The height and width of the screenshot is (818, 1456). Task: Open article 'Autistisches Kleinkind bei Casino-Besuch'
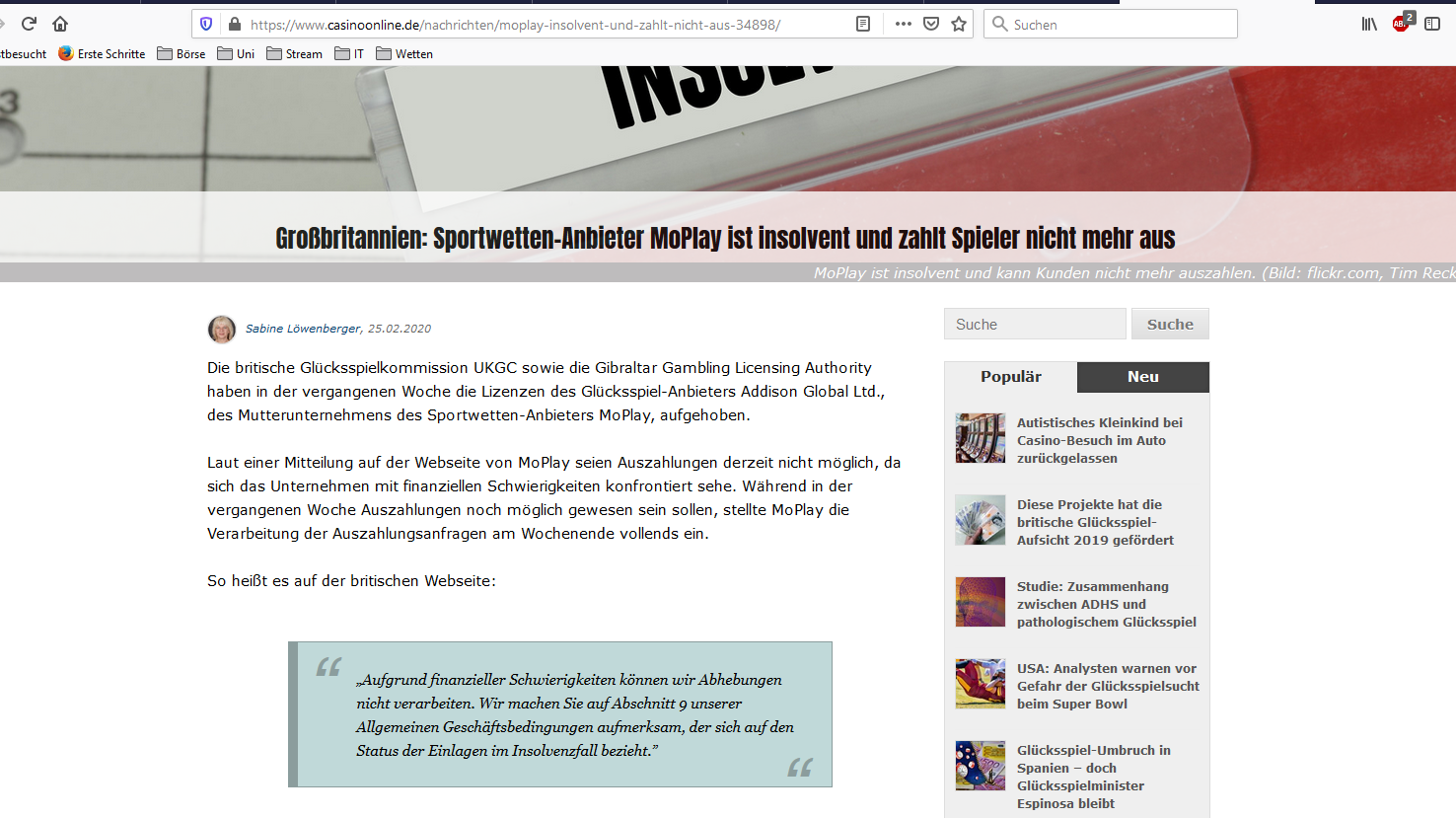[1100, 440]
